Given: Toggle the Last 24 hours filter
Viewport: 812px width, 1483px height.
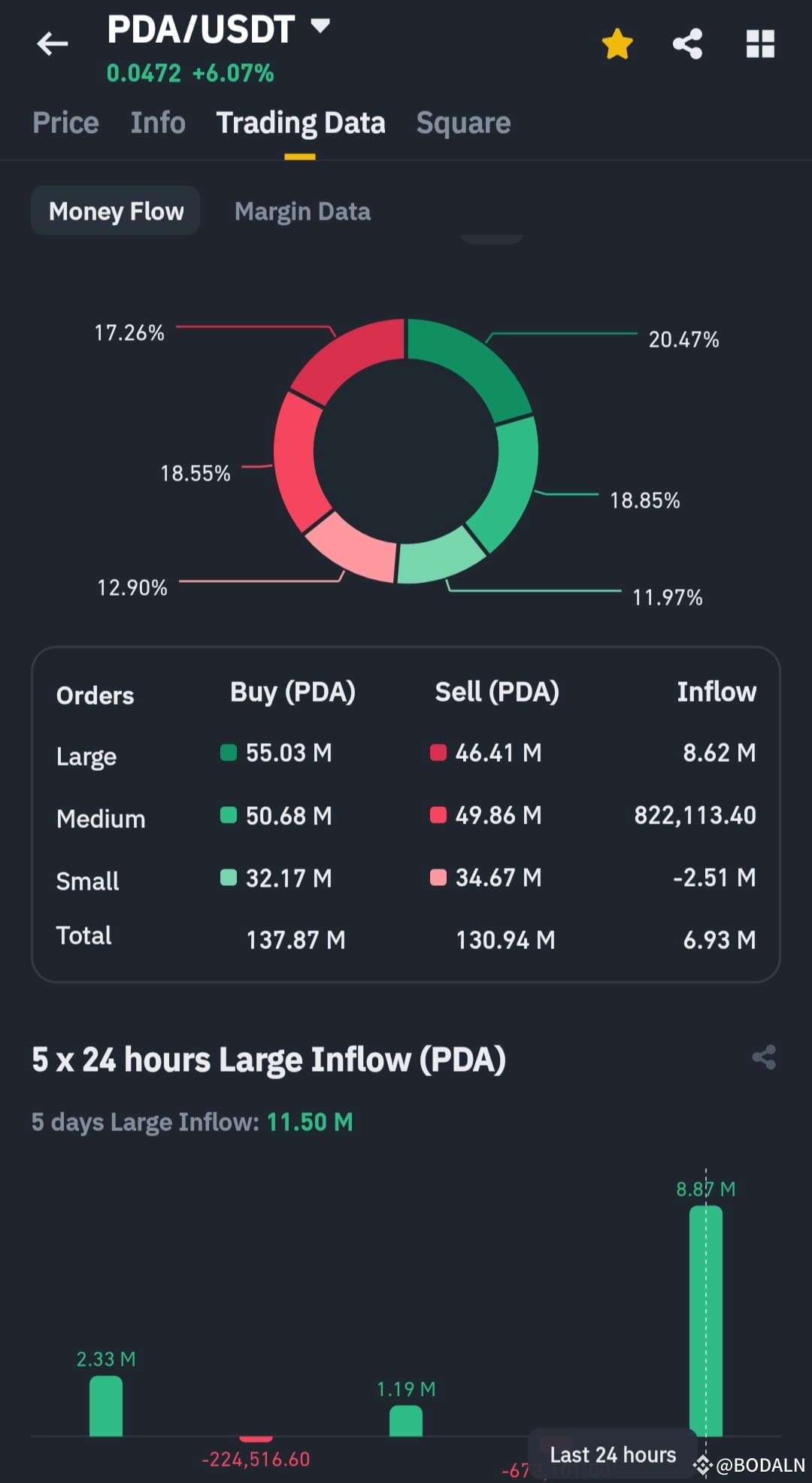Looking at the screenshot, I should pyautogui.click(x=613, y=1455).
